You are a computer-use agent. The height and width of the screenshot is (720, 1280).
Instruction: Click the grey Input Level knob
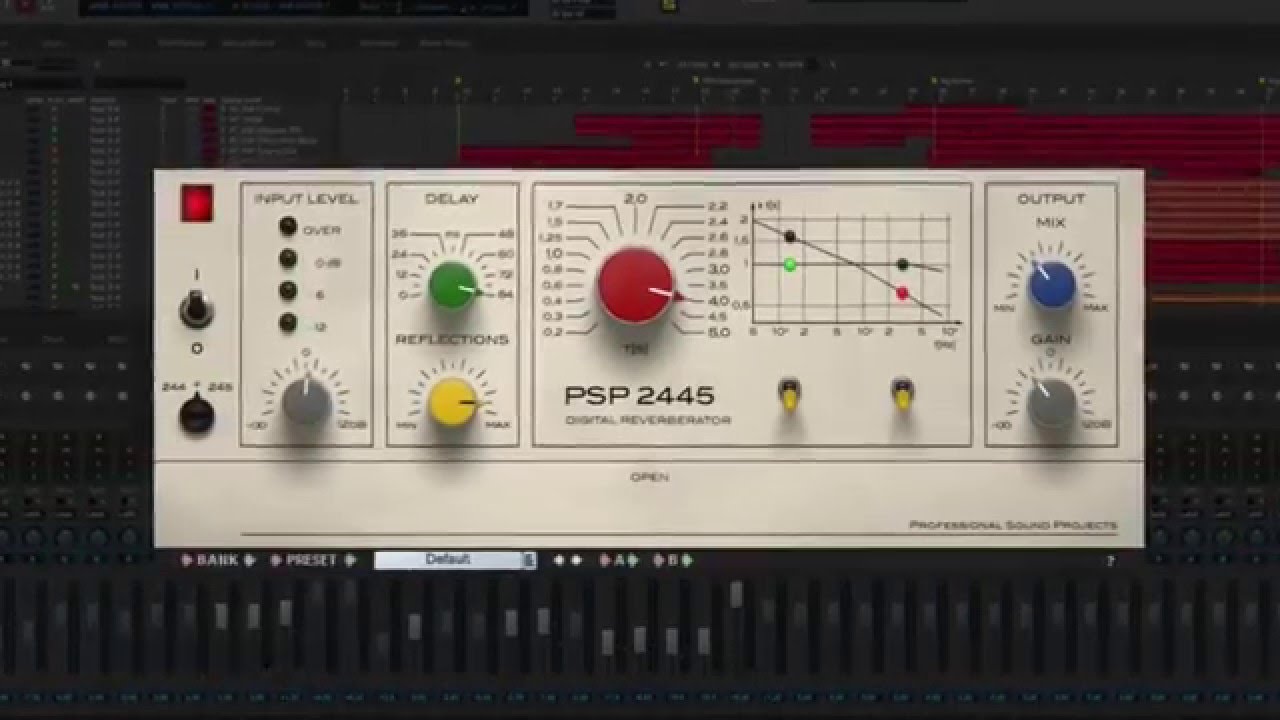pyautogui.click(x=306, y=401)
